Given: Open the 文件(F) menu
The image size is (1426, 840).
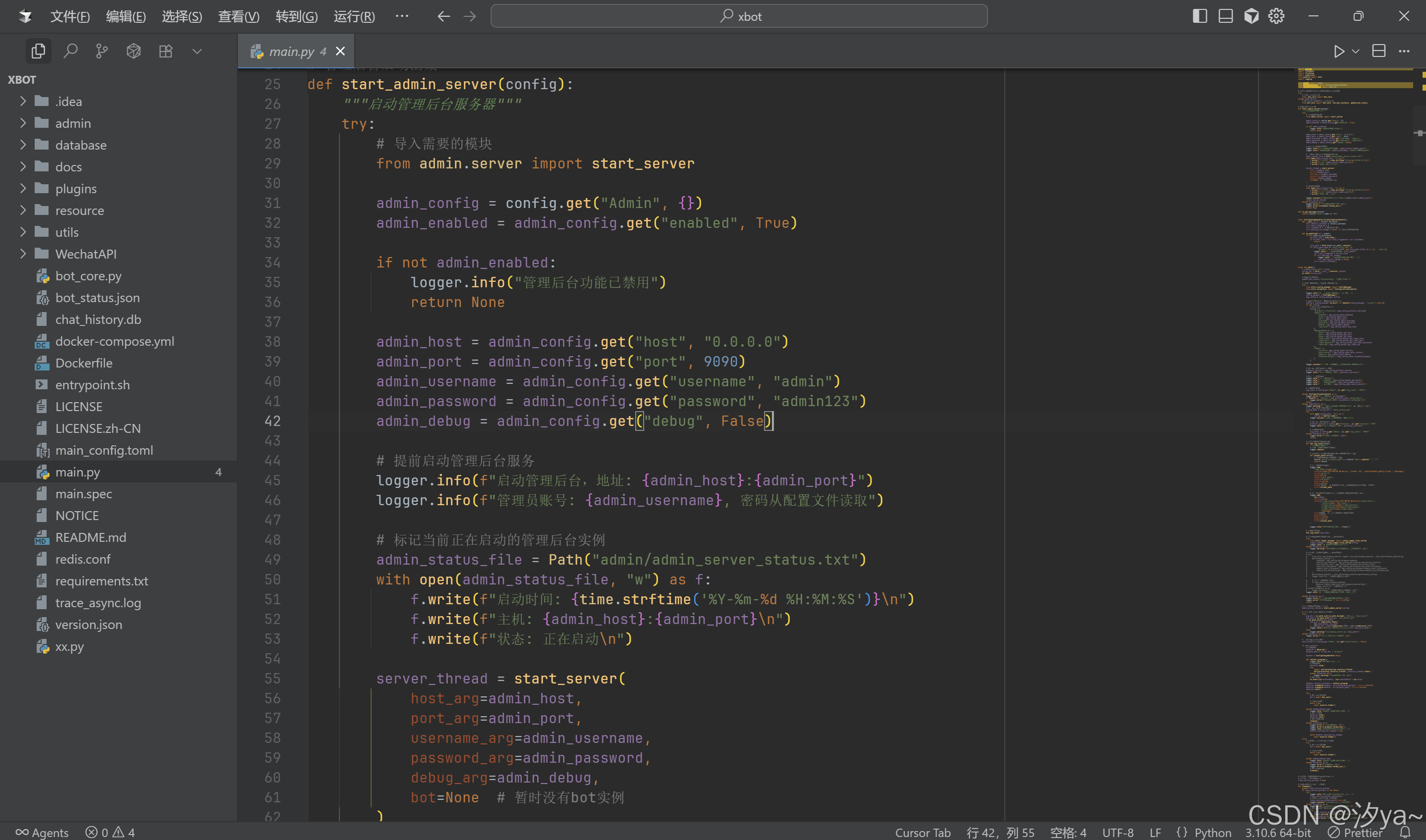Looking at the screenshot, I should (x=70, y=16).
